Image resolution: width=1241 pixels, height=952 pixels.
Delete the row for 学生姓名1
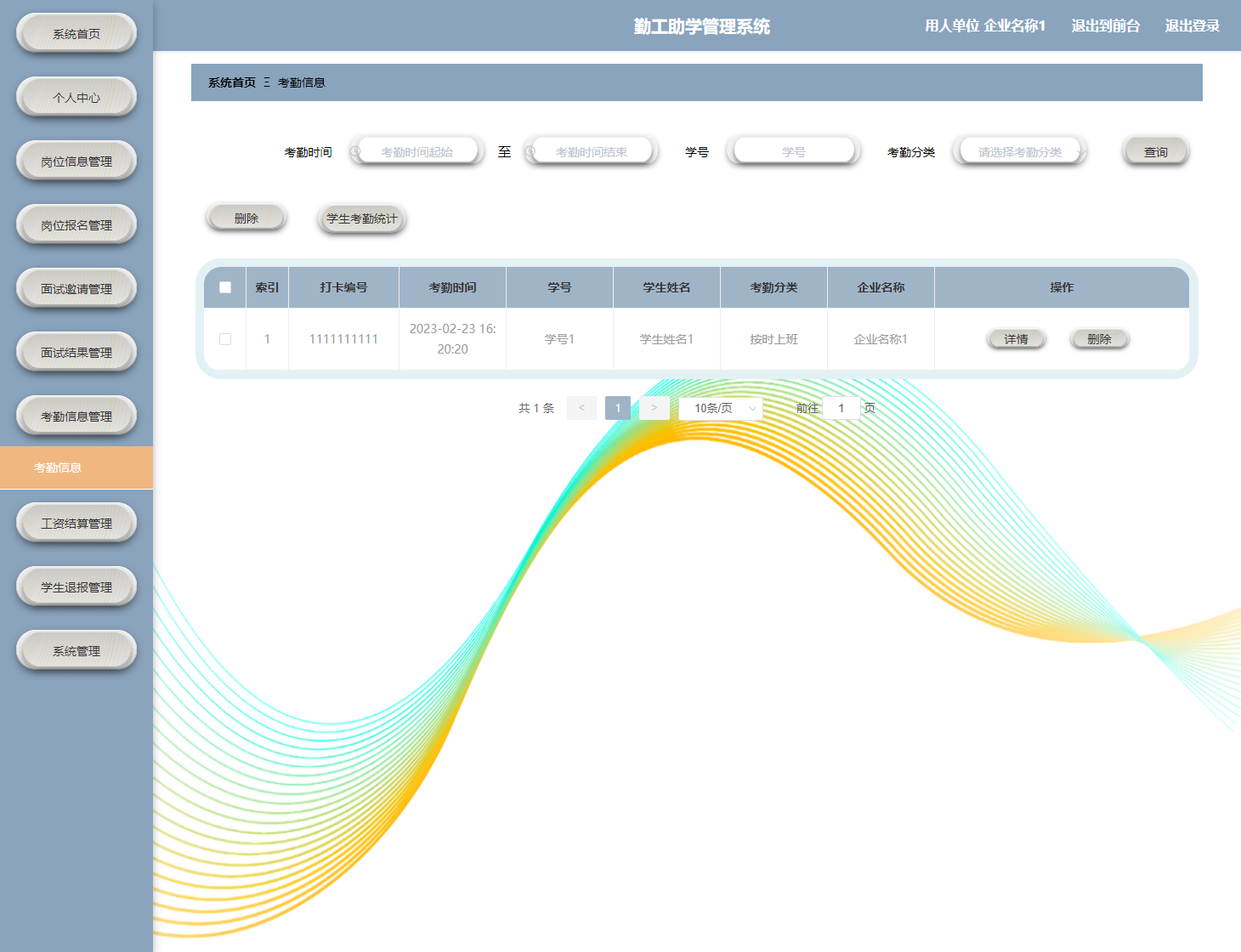[x=1099, y=339]
